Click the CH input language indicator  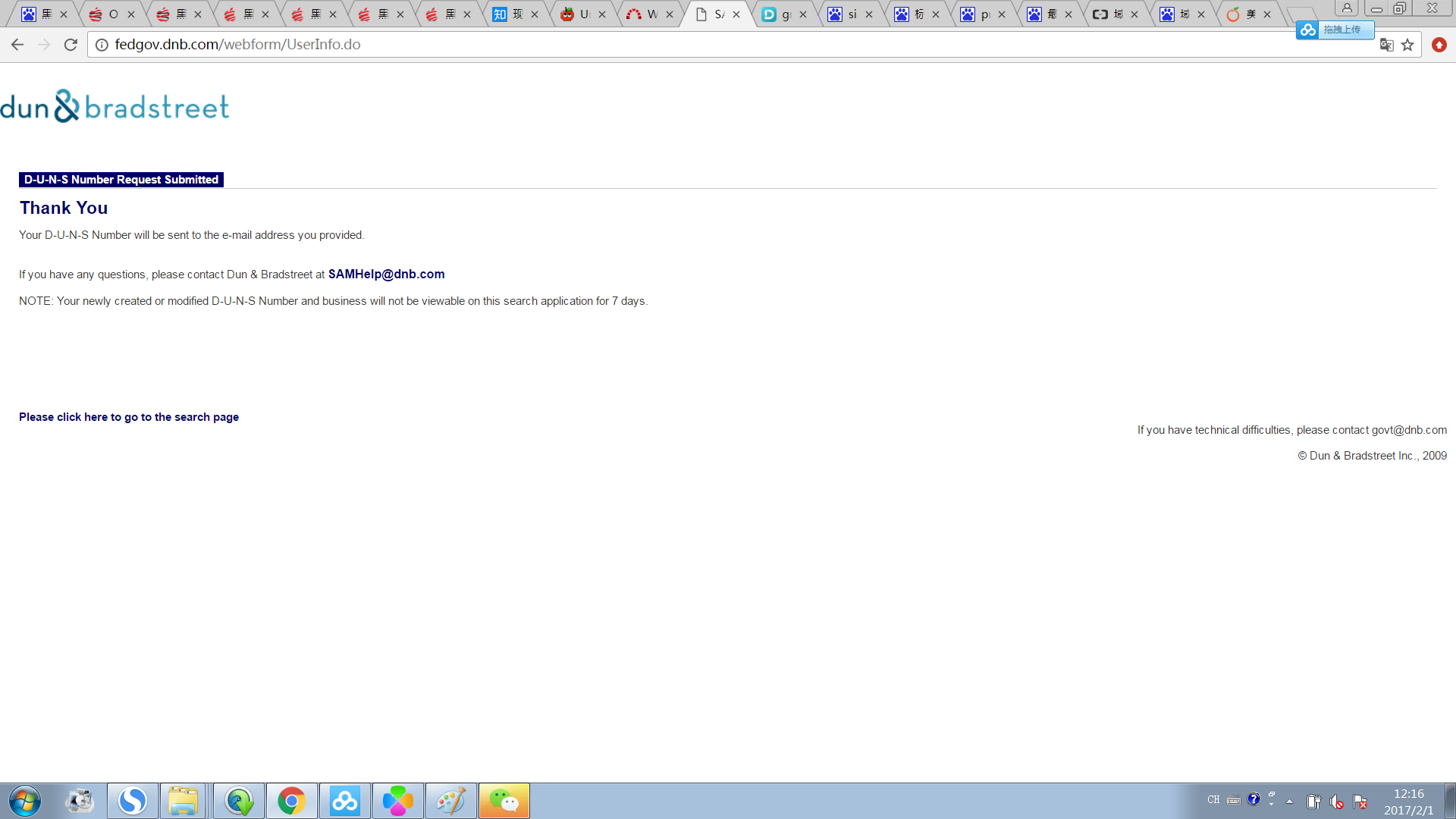pos(1213,799)
